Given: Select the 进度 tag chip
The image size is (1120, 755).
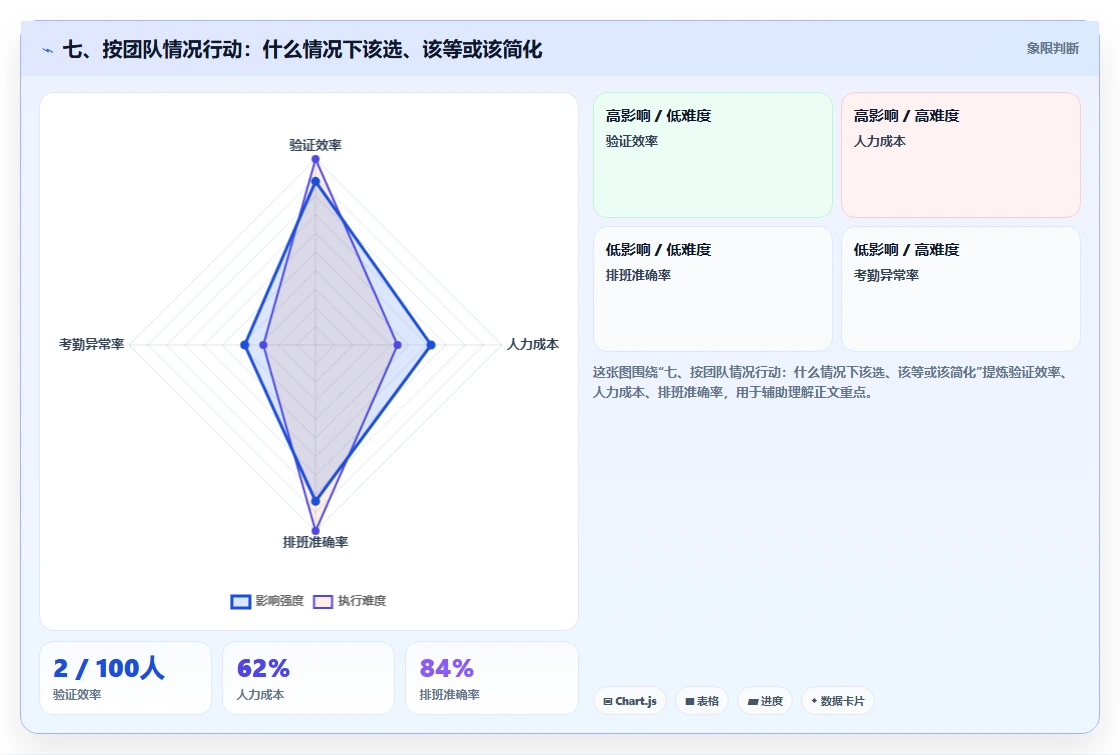Looking at the screenshot, I should [765, 701].
